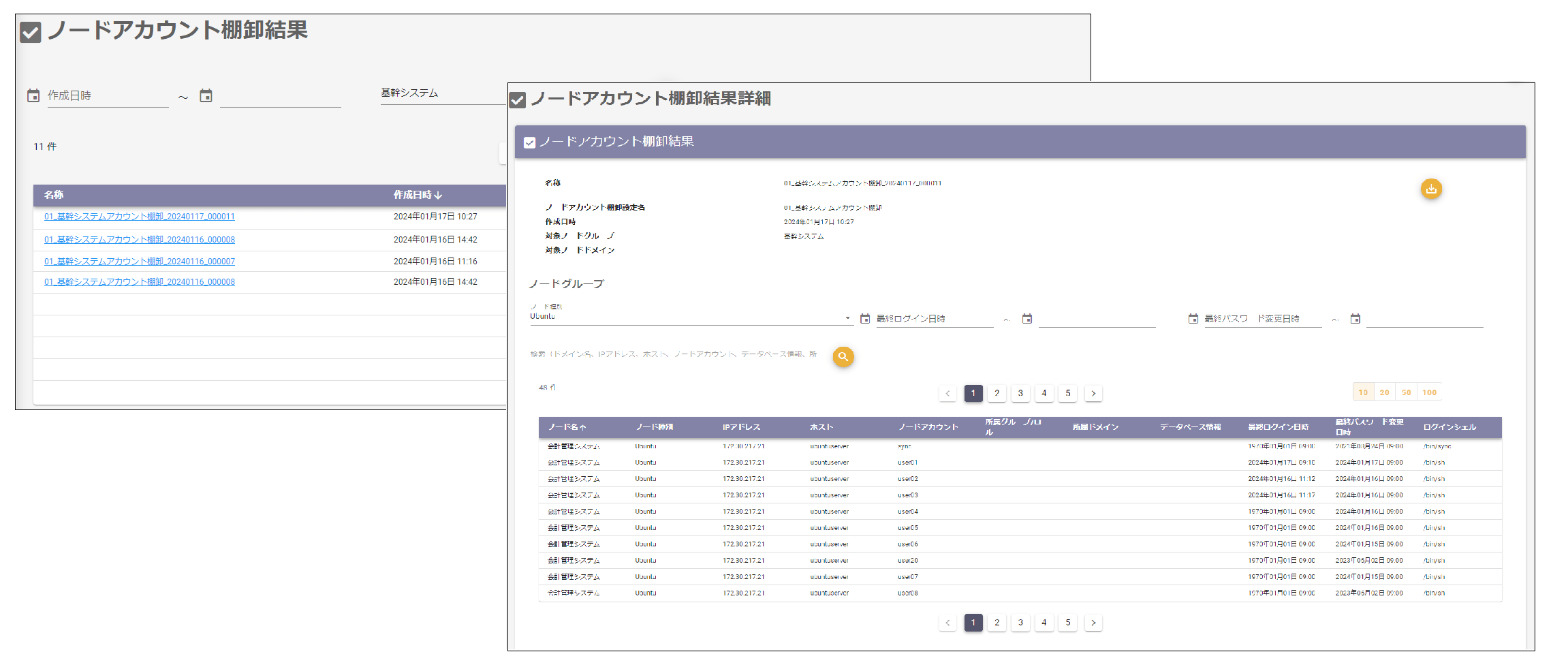Toggle the checkbox next to ノードアカウント棚卸結果詳細 title
Image resolution: width=1568 pixels, height=669 pixels.
518,98
